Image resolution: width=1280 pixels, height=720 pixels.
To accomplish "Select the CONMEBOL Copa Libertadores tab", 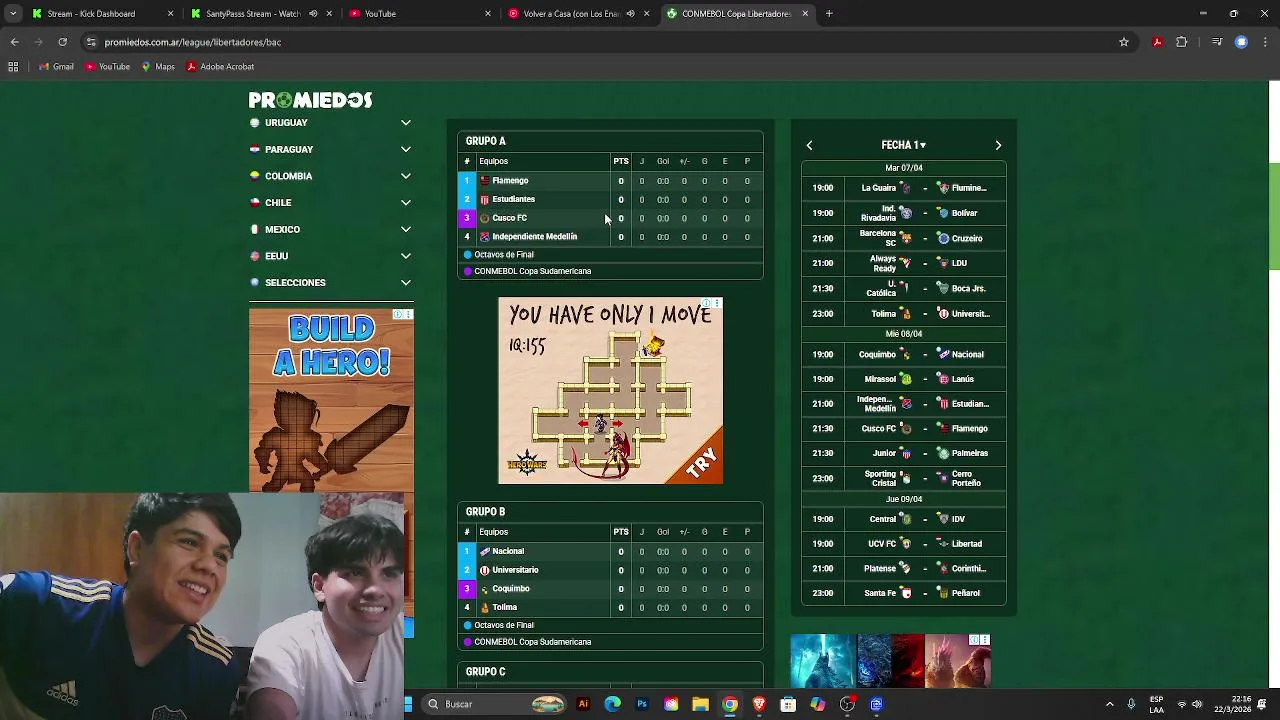I will click(x=737, y=14).
